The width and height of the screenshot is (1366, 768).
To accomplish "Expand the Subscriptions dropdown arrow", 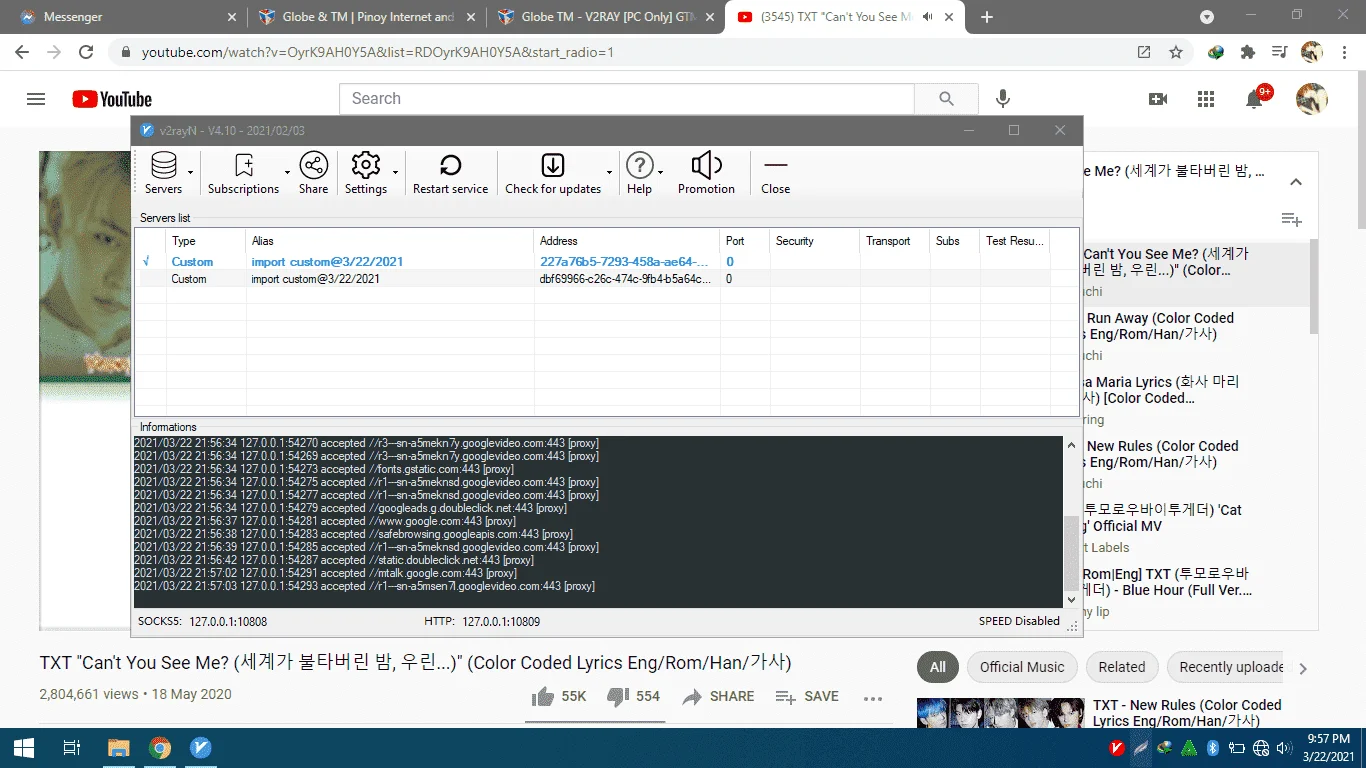I will (x=287, y=174).
